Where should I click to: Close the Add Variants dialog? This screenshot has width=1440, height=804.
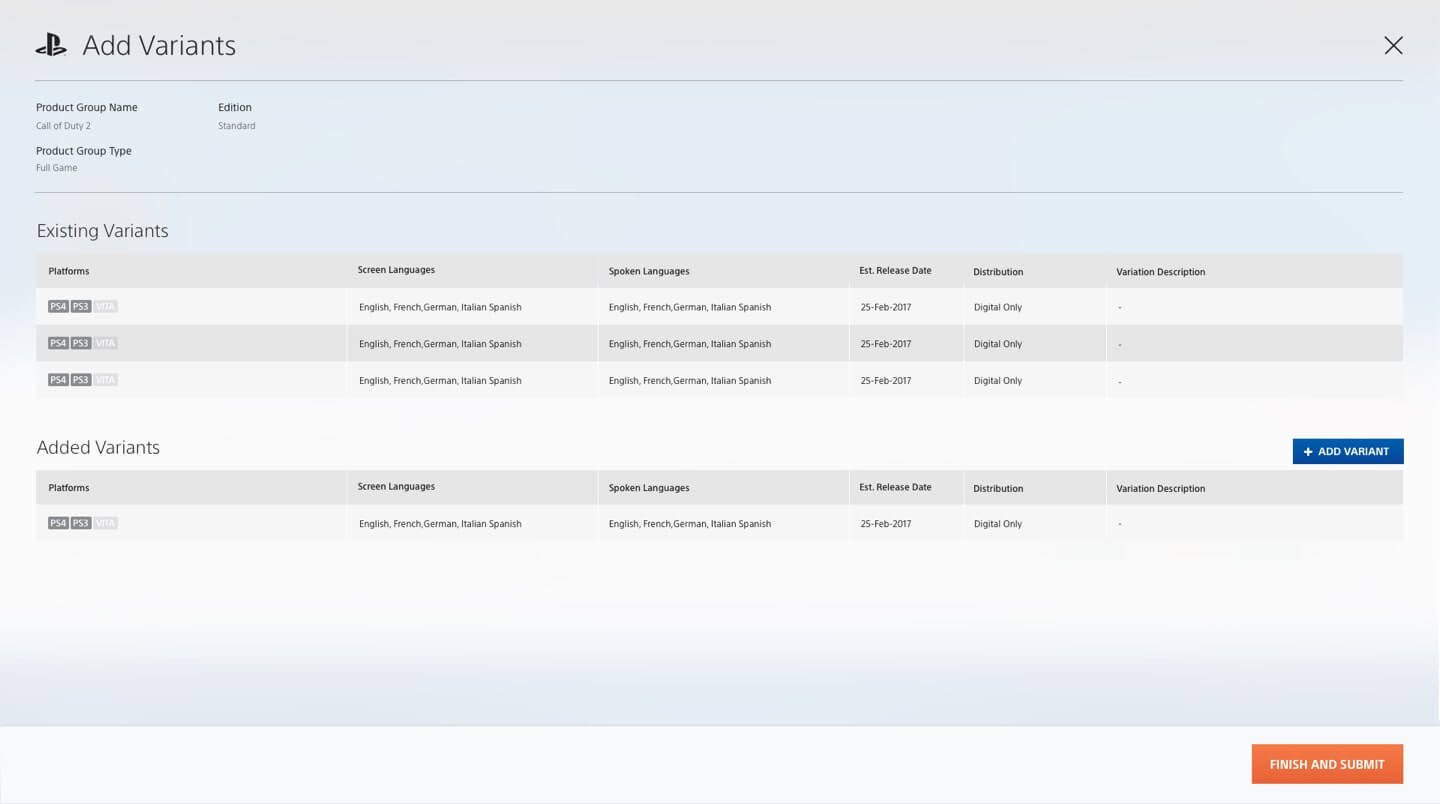coord(1393,45)
